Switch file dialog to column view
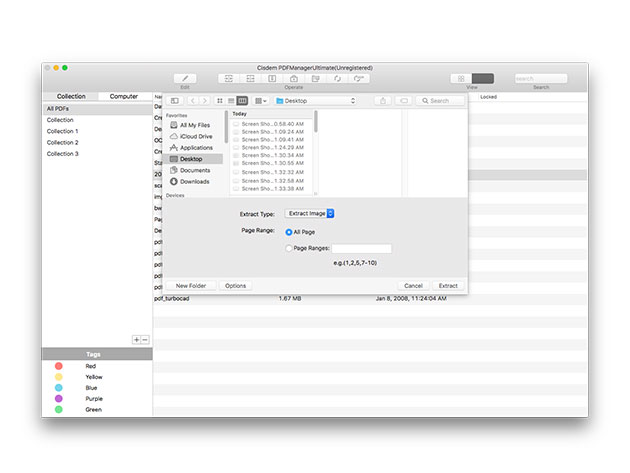The width and height of the screenshot is (630, 473). 242,101
